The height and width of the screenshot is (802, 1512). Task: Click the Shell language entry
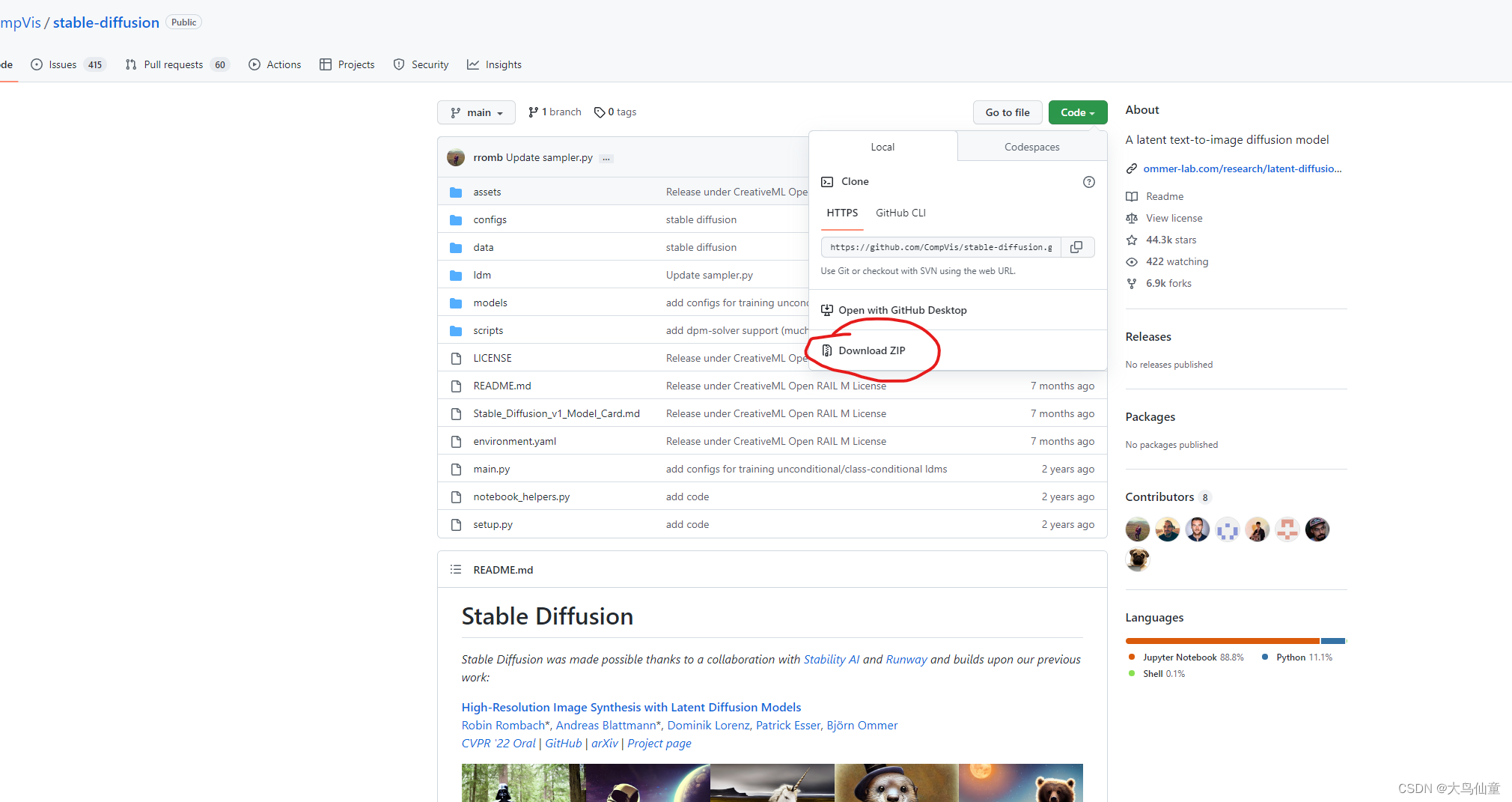[1157, 674]
